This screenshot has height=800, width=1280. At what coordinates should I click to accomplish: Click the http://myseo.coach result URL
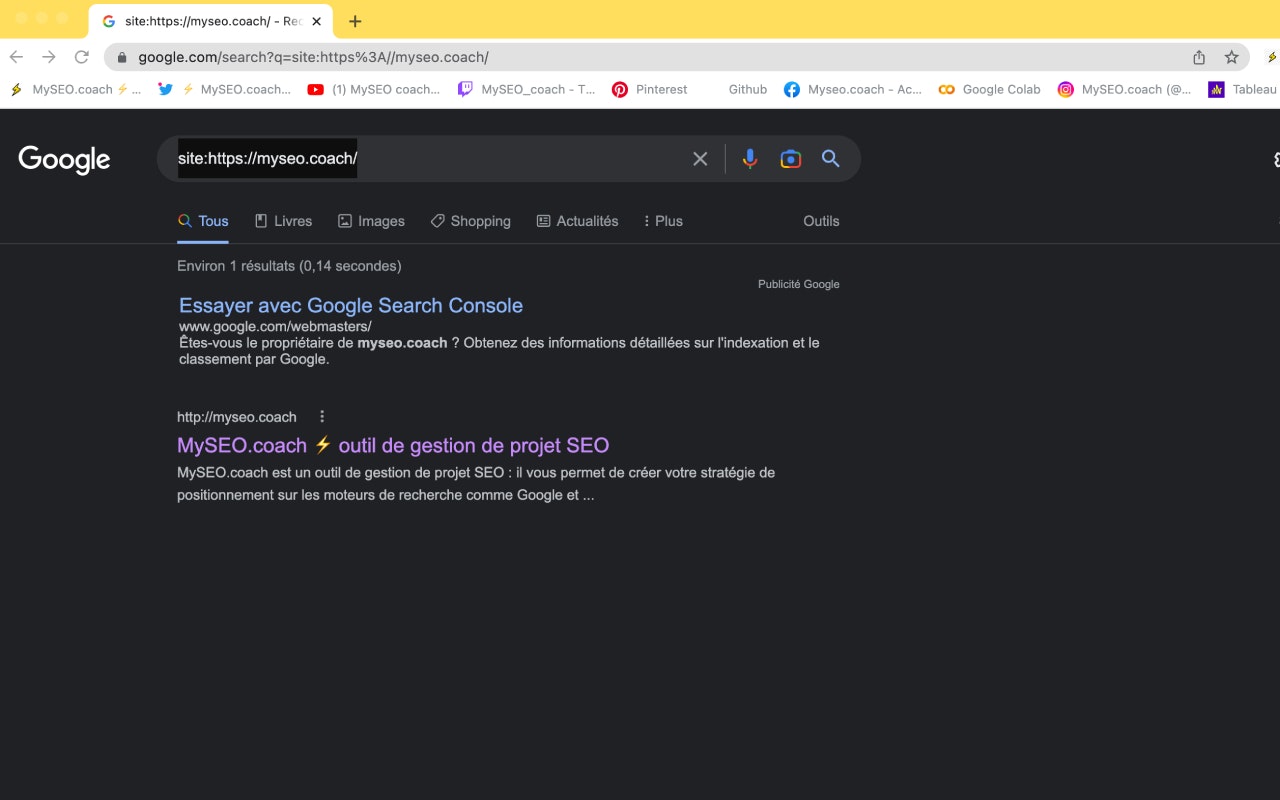pyautogui.click(x=237, y=417)
